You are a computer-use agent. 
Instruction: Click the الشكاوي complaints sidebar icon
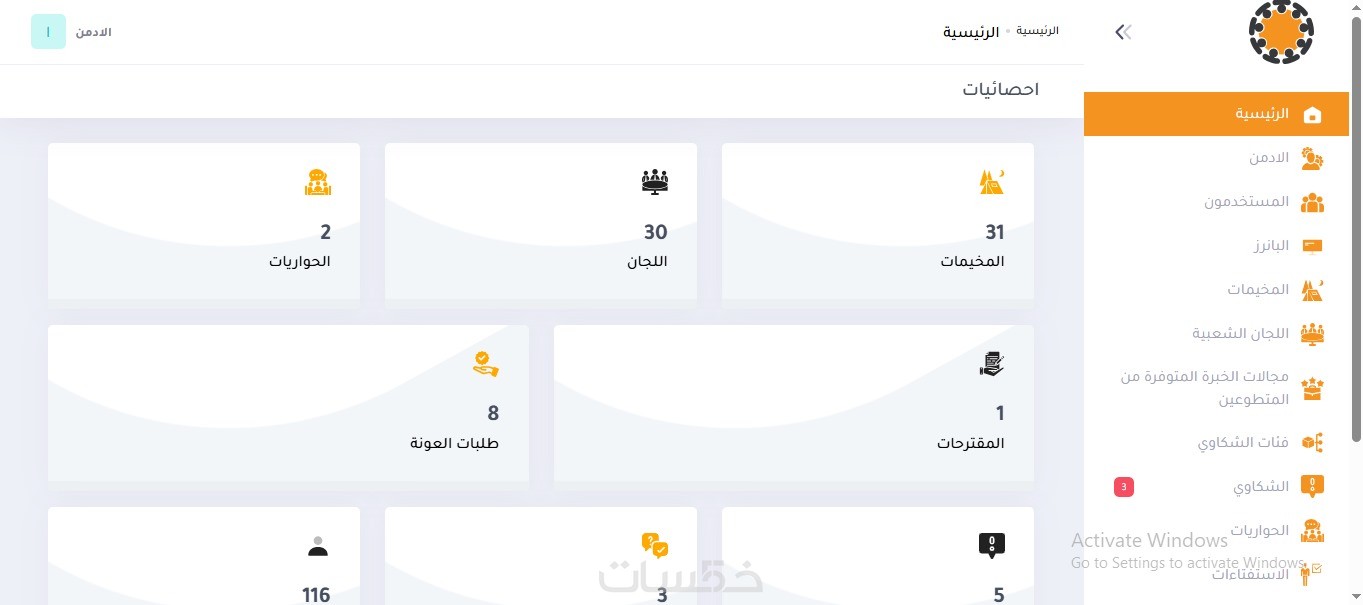[1312, 487]
